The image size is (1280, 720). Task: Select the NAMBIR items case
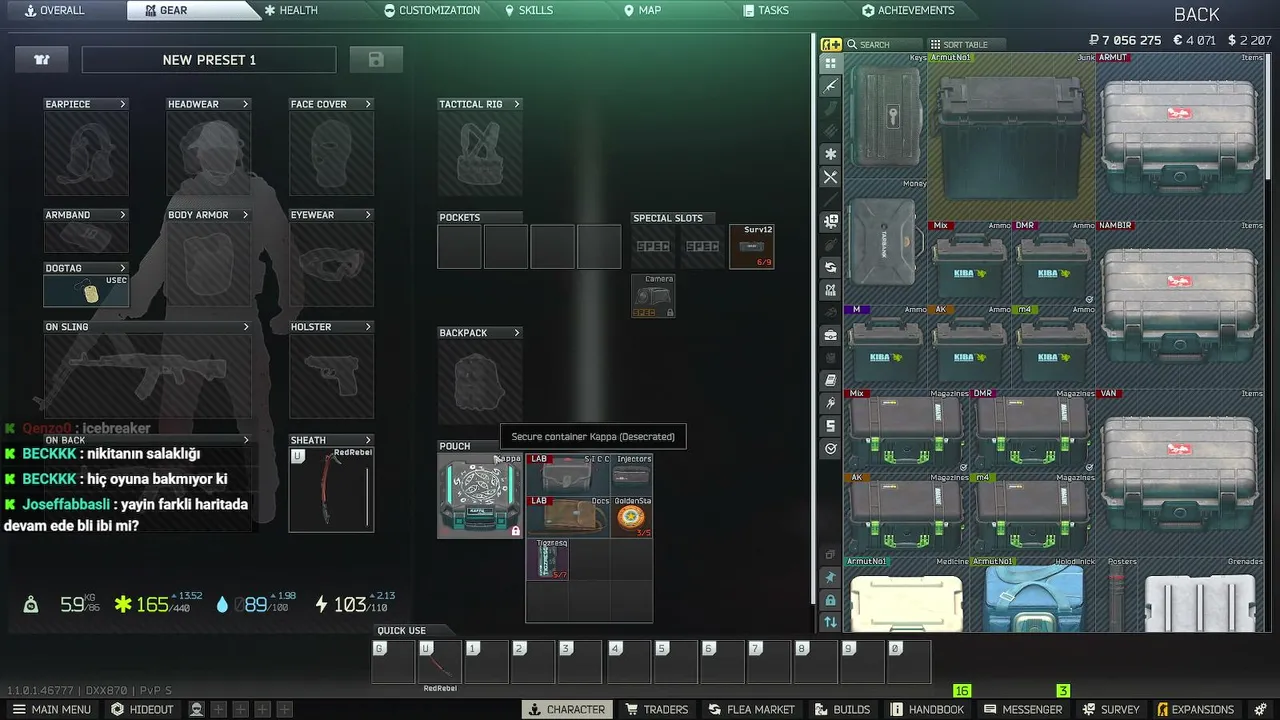click(1181, 304)
